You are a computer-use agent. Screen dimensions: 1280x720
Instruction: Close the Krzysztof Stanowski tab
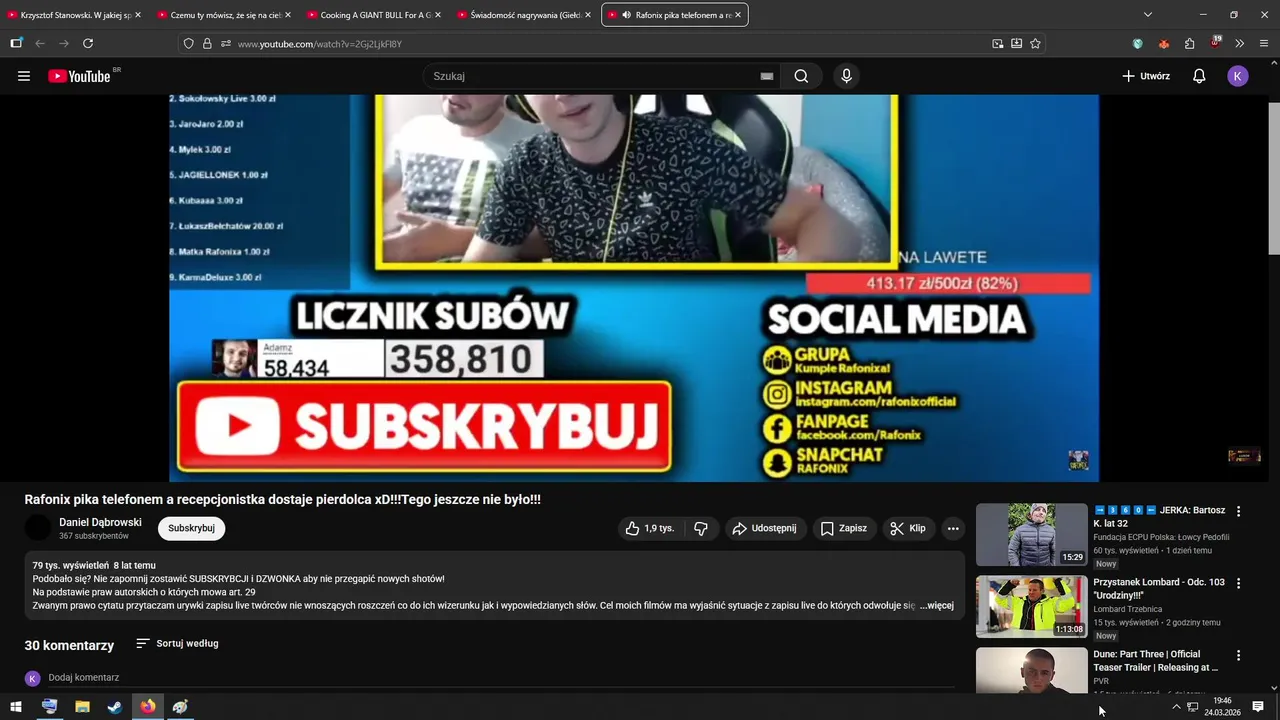tap(138, 15)
